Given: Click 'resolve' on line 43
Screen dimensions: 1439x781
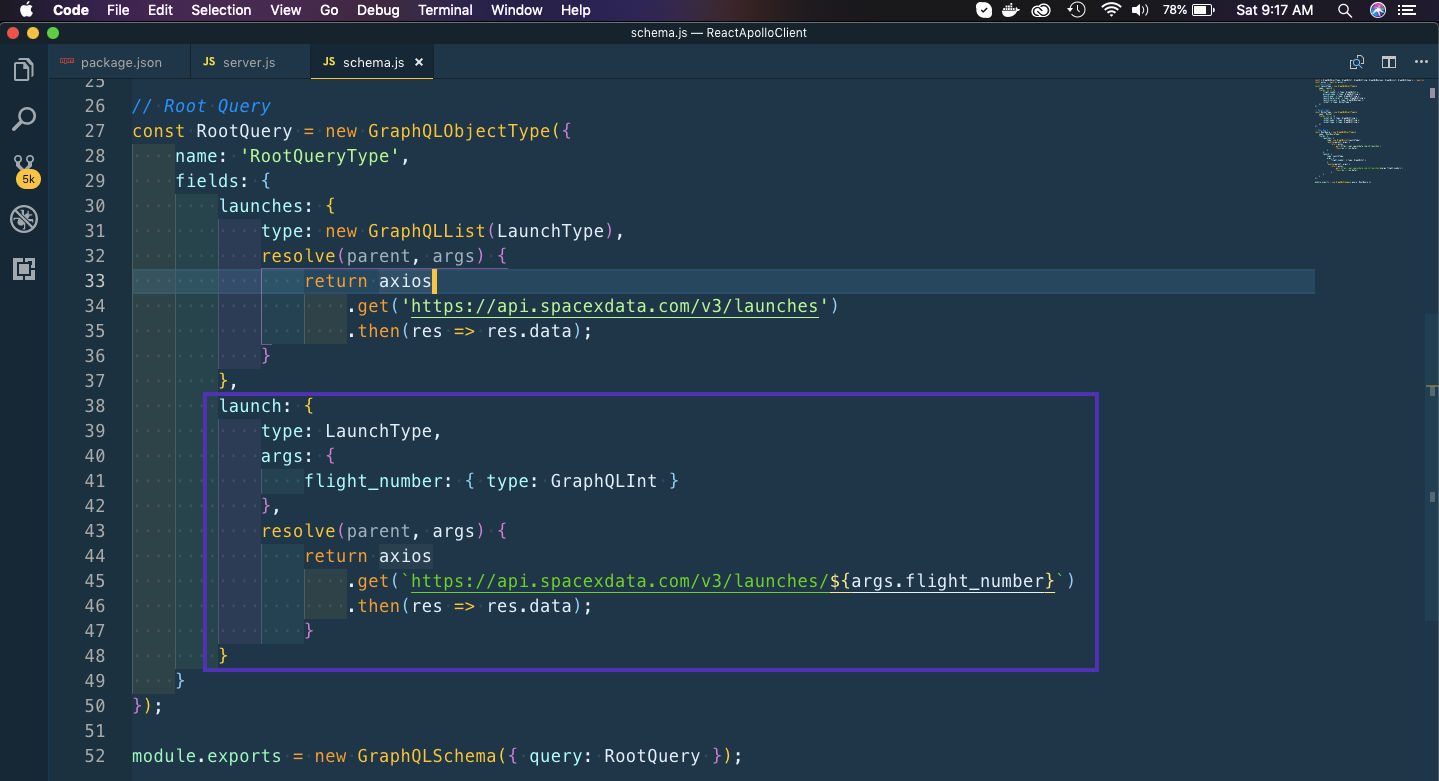Looking at the screenshot, I should tap(299, 531).
